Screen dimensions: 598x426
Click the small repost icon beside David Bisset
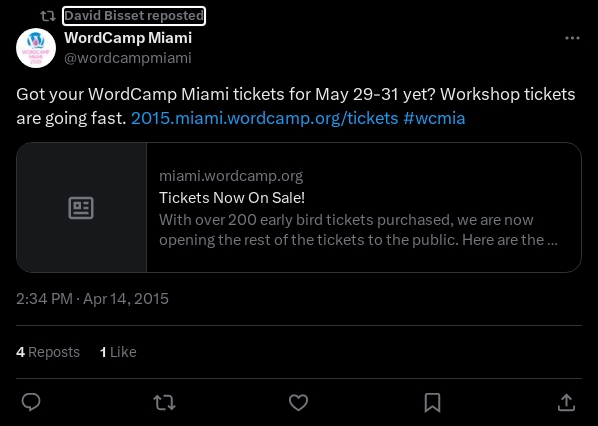pos(48,16)
